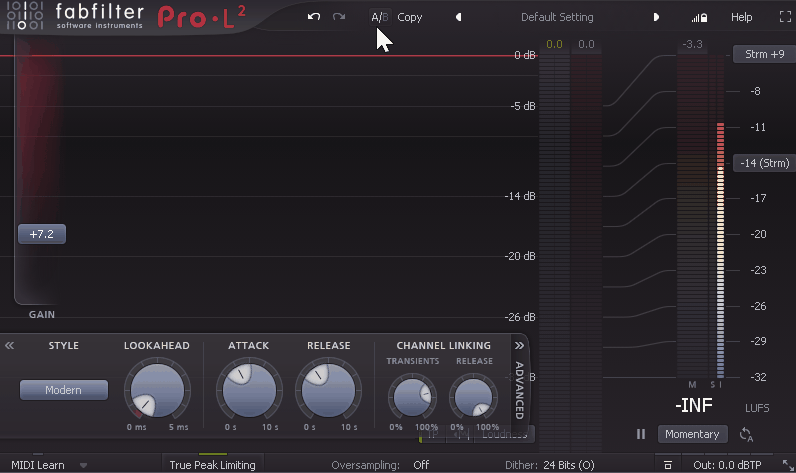Click the window resize arrows icon

tap(787, 465)
